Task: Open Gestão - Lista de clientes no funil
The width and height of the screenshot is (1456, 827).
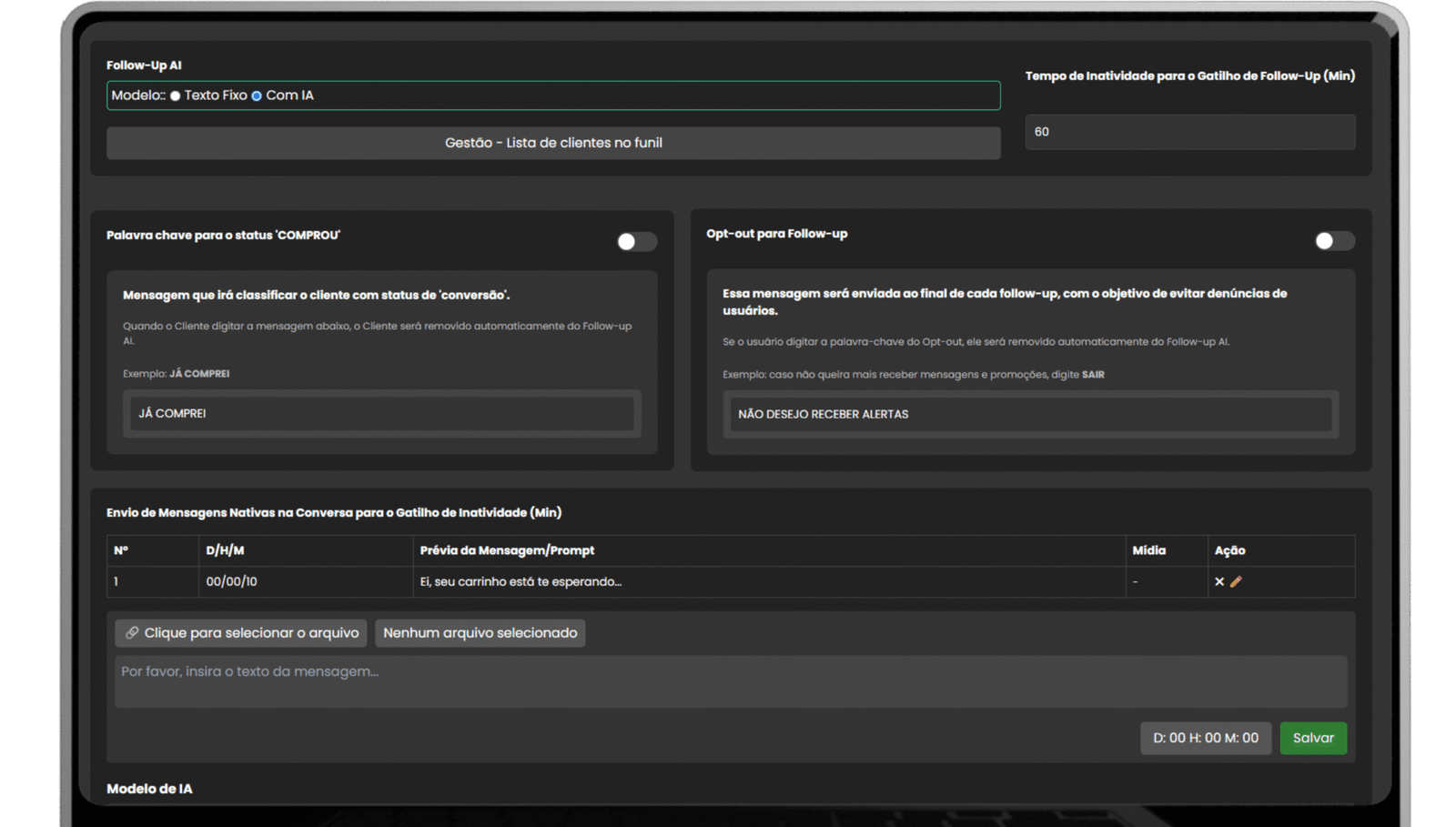Action: point(553,143)
